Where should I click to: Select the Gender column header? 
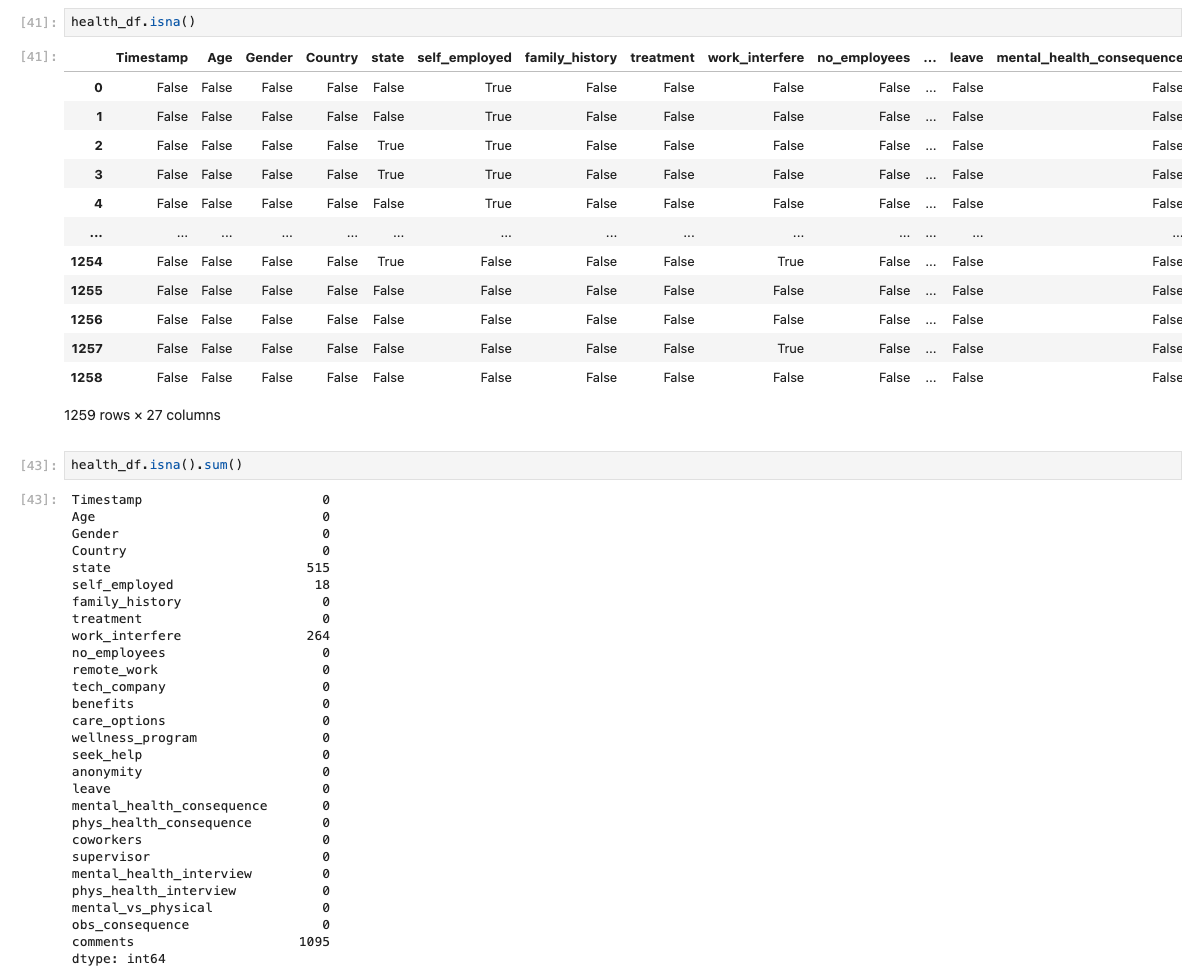pos(269,58)
